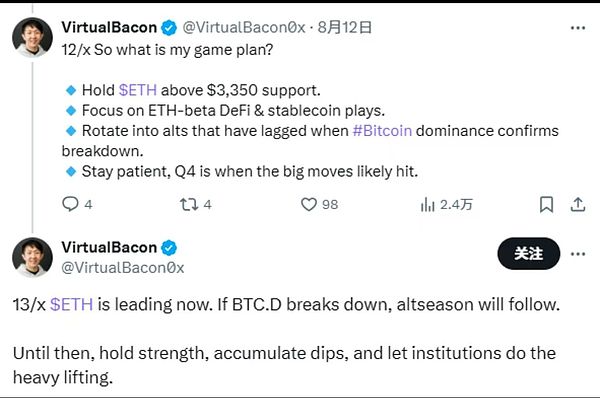
Task: Open the VirtualBacon display name on the 13/x tweet
Action: click(x=109, y=247)
